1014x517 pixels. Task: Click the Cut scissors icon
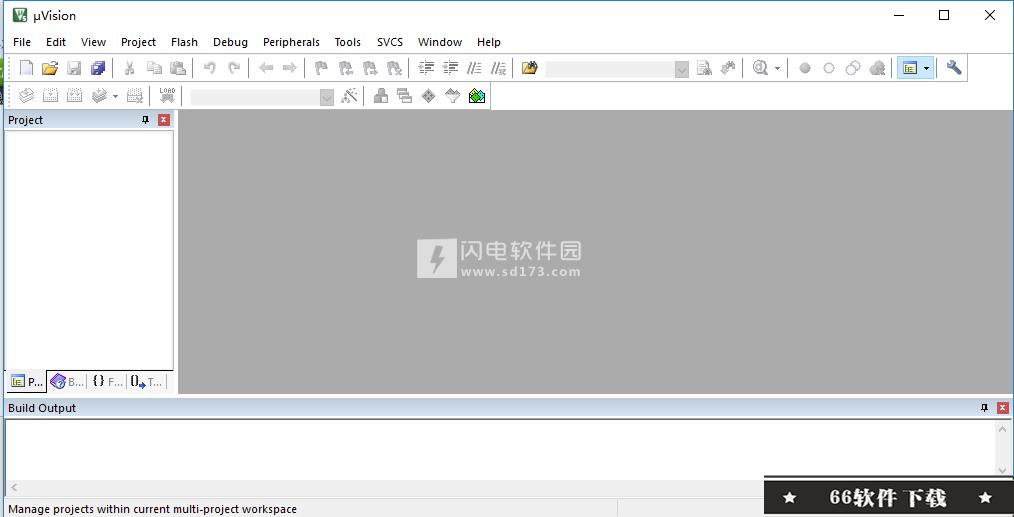pyautogui.click(x=129, y=67)
